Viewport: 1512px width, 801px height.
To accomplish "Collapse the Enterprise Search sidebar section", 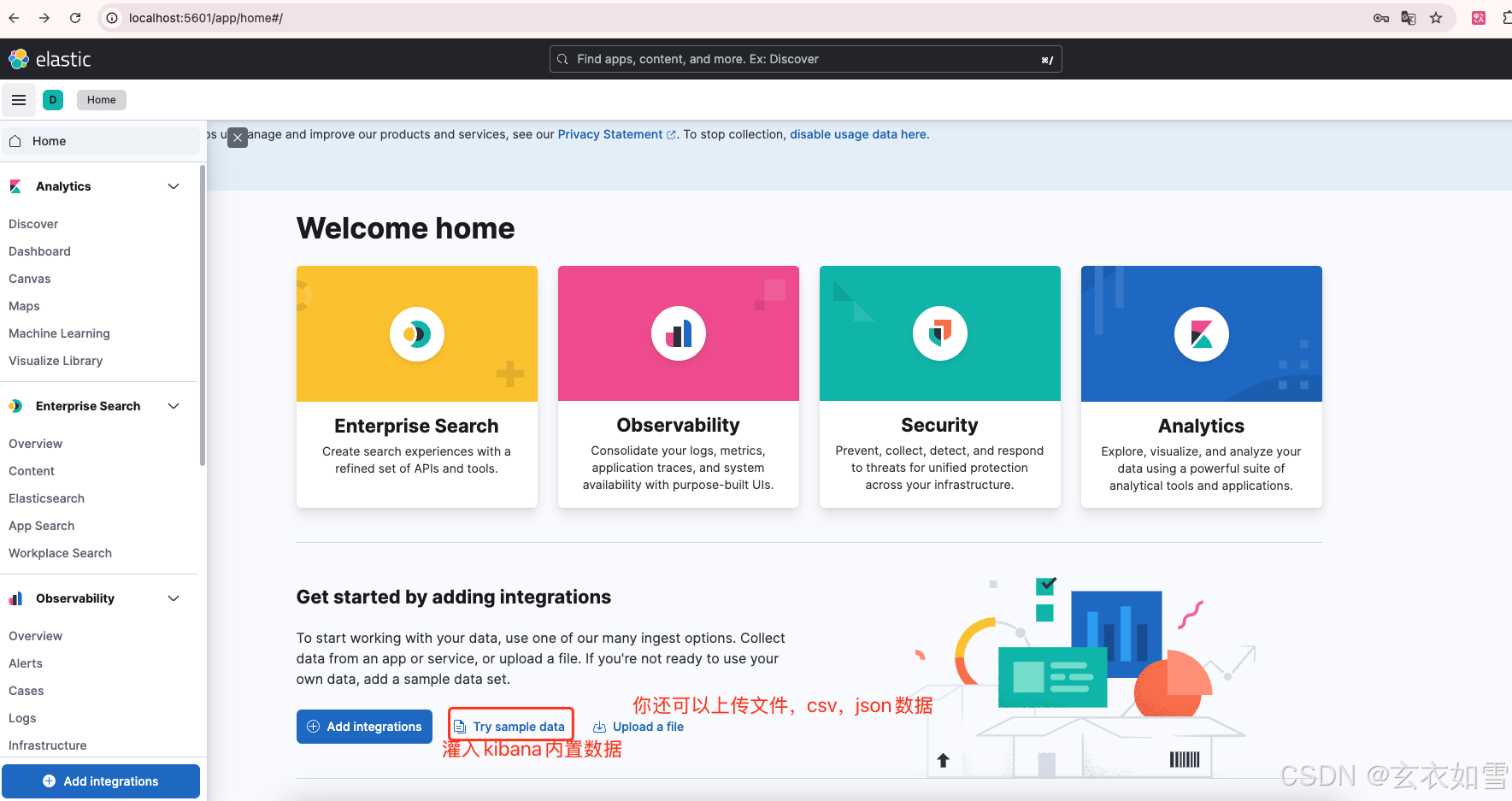I will click(x=174, y=406).
